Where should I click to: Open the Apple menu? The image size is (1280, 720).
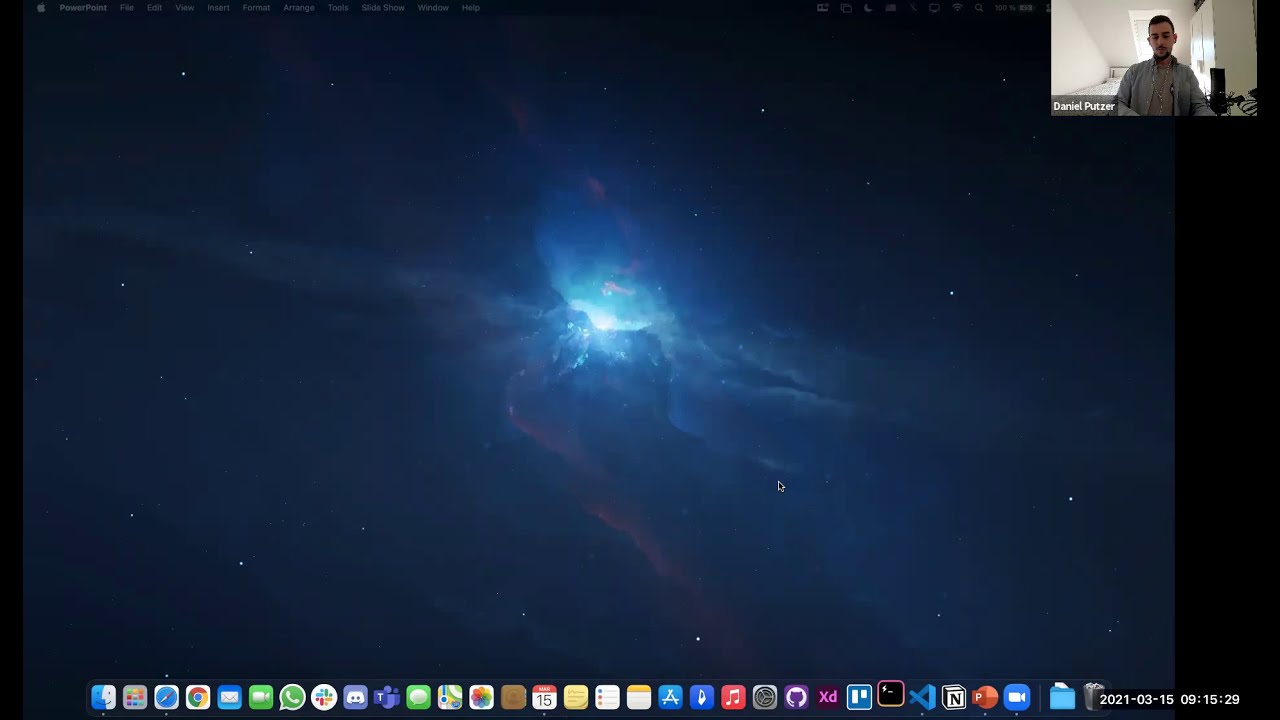[x=41, y=8]
